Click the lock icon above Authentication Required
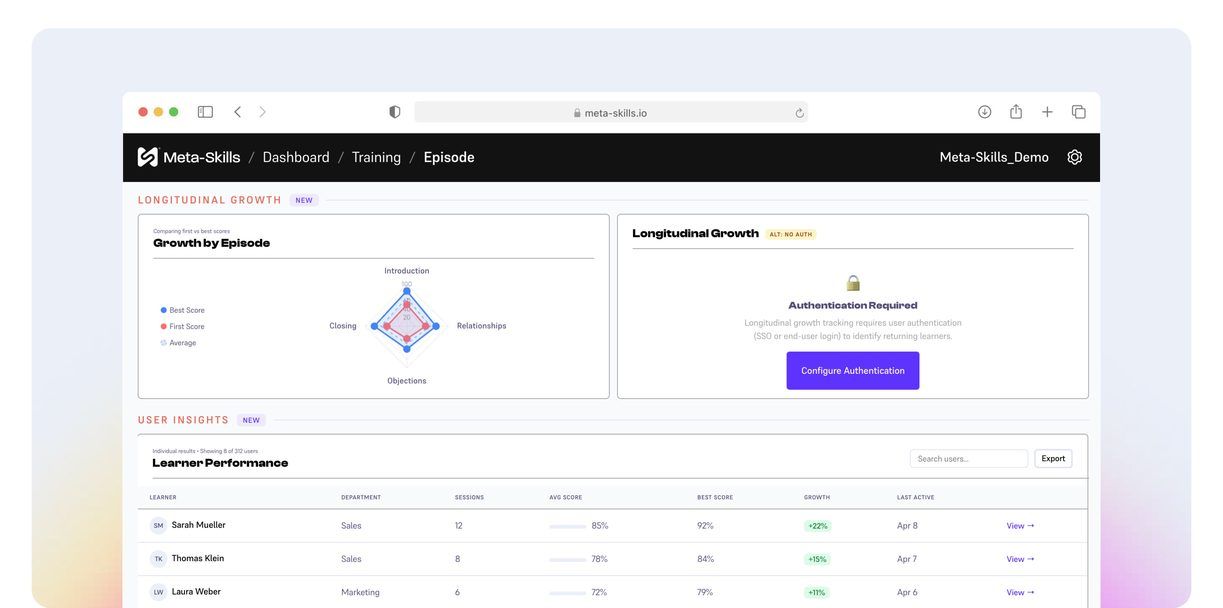1223x608 pixels. 853,283
